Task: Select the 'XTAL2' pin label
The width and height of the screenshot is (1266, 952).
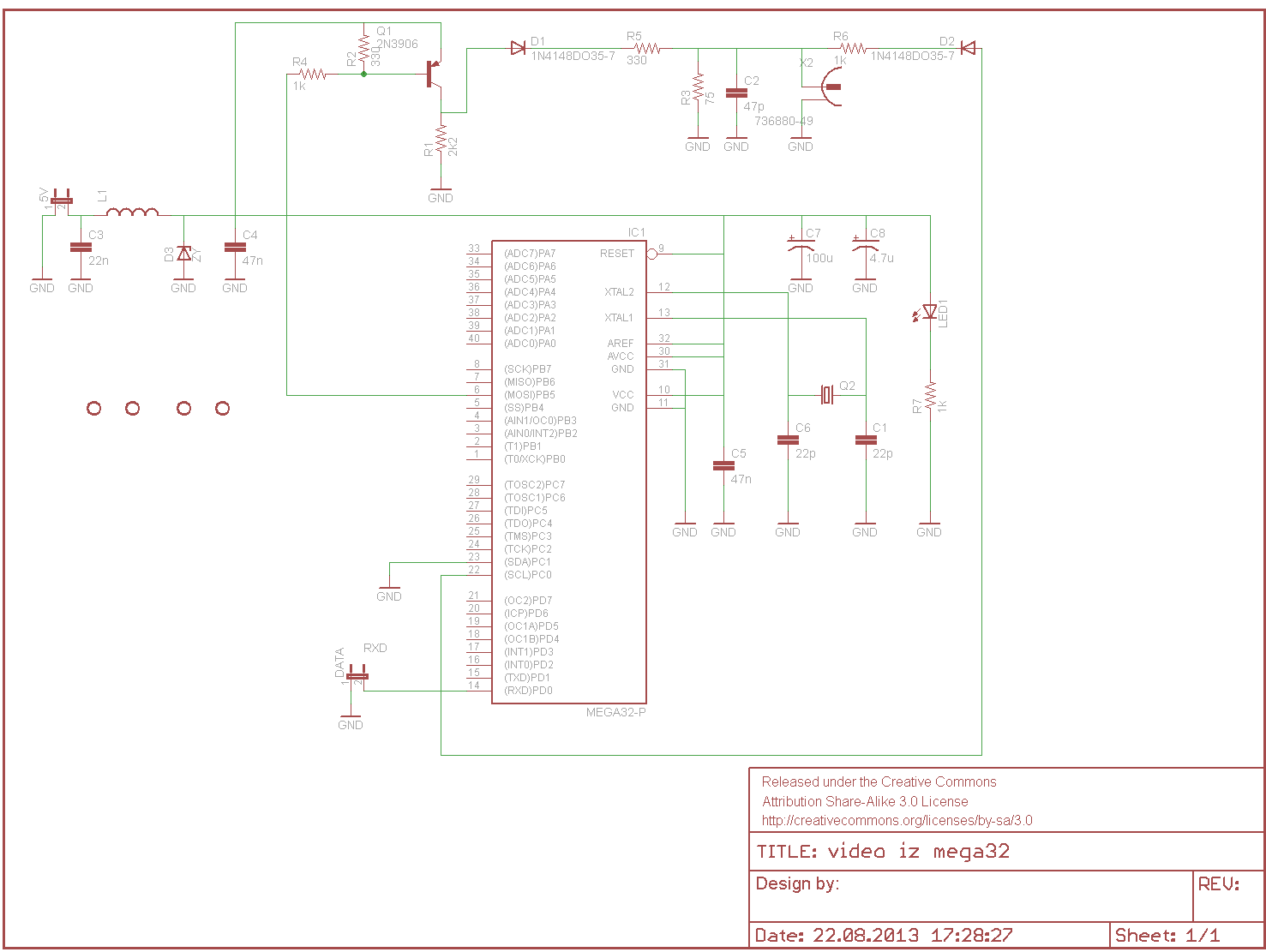Action: pyautogui.click(x=619, y=292)
